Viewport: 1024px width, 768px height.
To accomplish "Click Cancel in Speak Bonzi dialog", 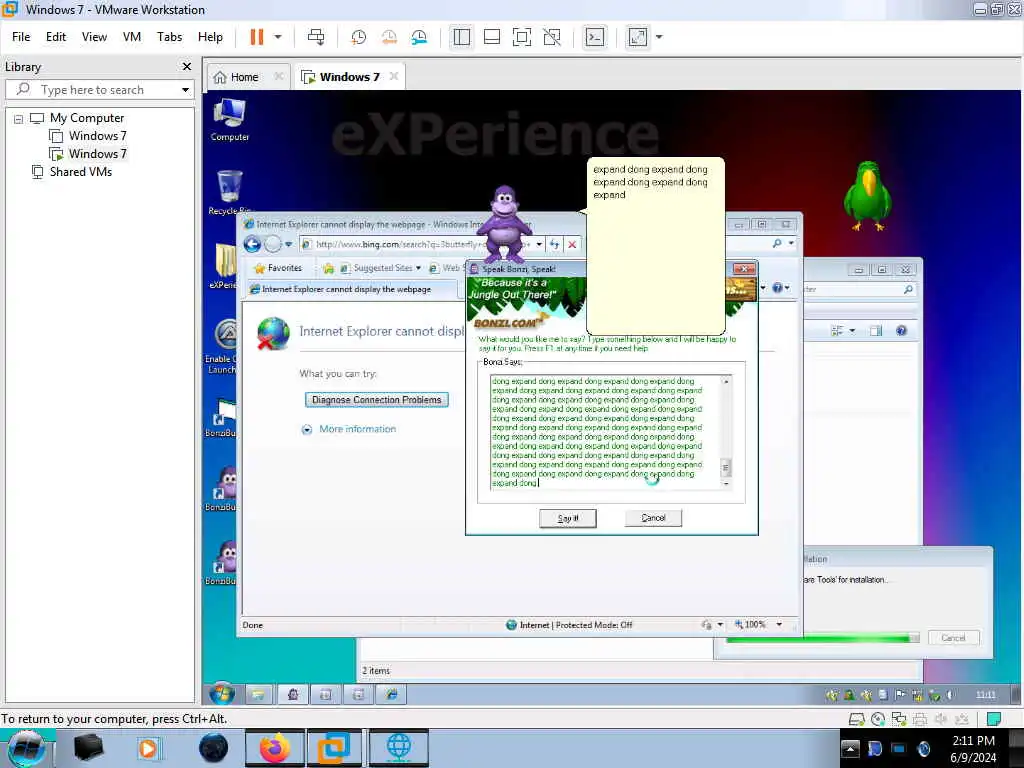I will [x=653, y=518].
